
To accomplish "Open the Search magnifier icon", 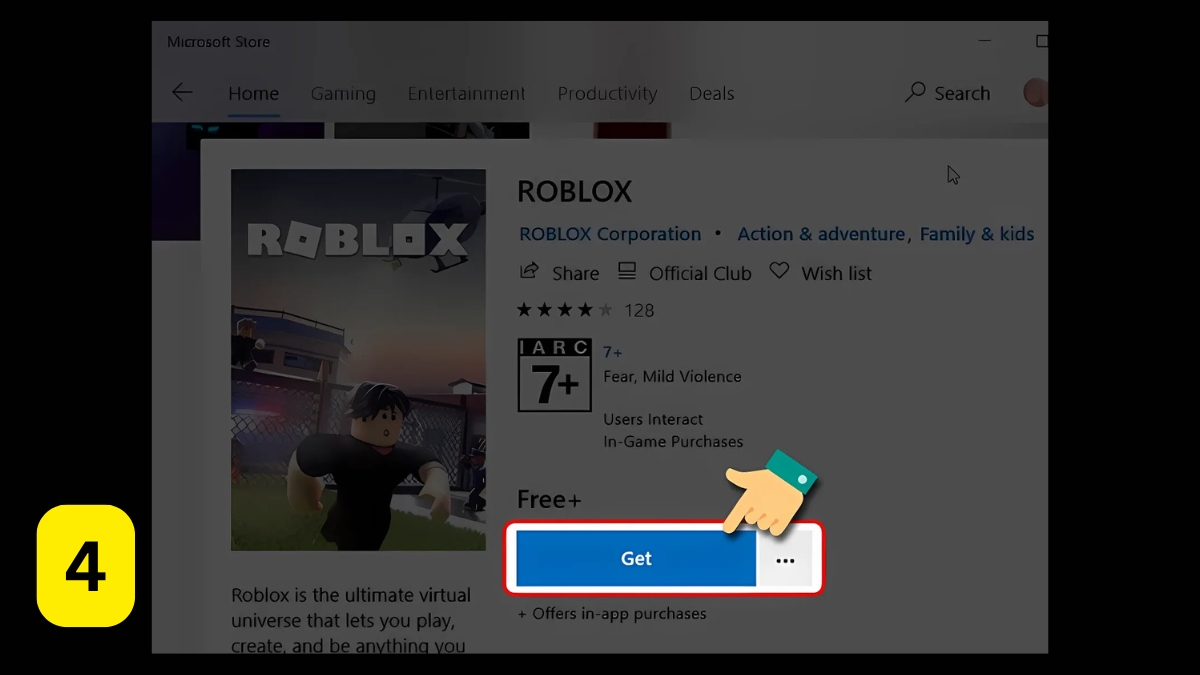I will [915, 92].
